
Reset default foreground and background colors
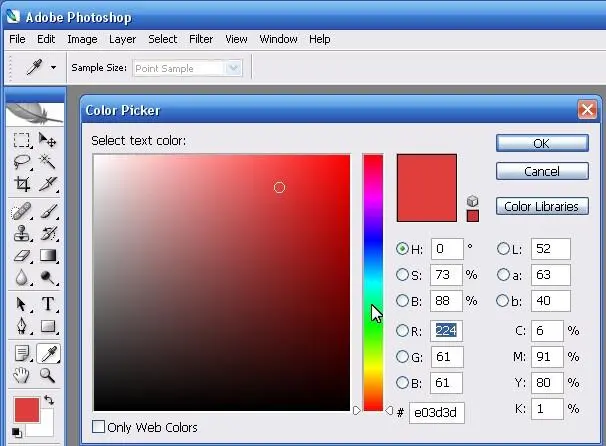tap(16, 432)
